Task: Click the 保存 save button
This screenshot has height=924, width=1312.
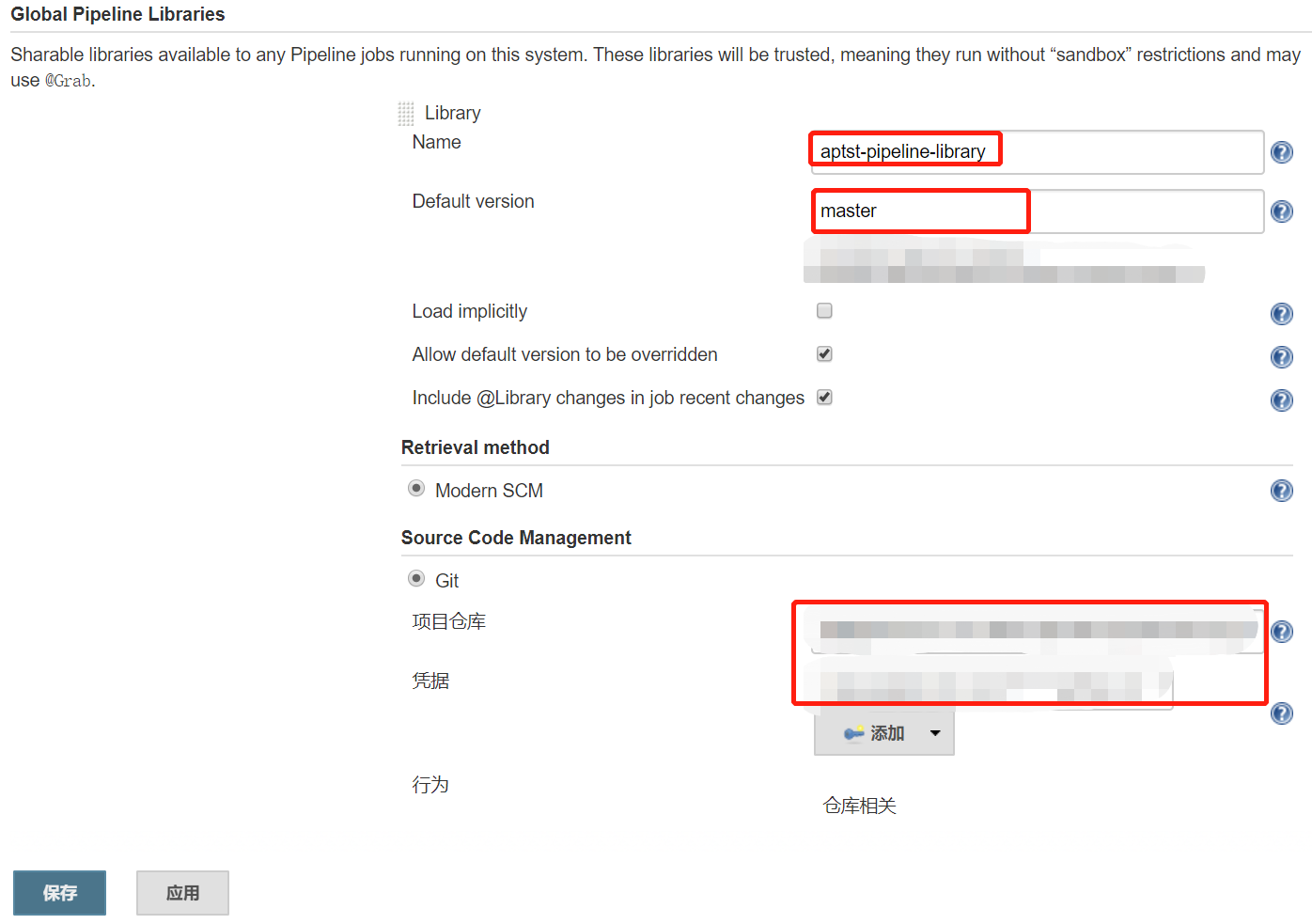Action: point(59,893)
